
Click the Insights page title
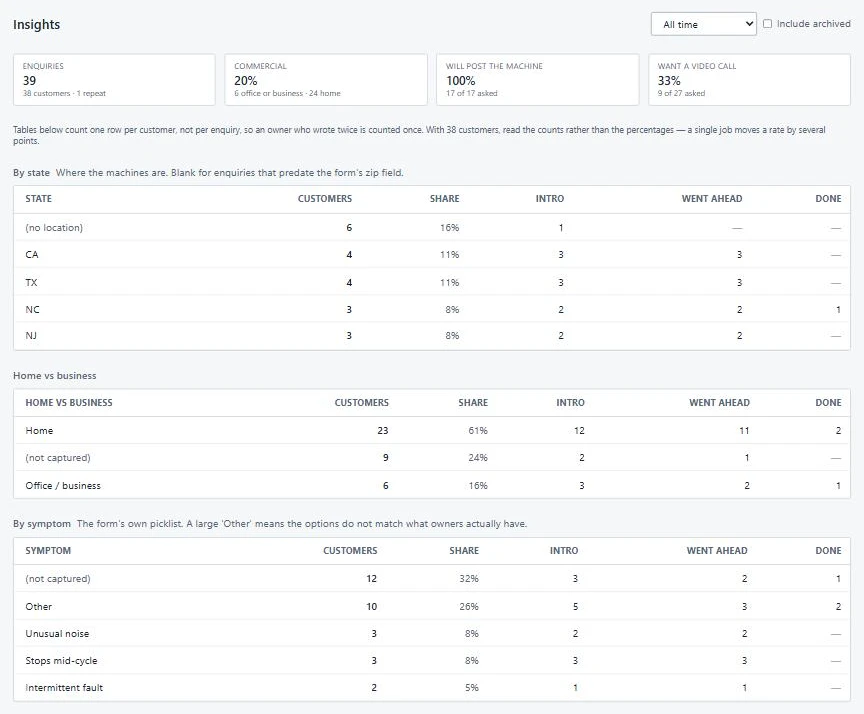36,24
